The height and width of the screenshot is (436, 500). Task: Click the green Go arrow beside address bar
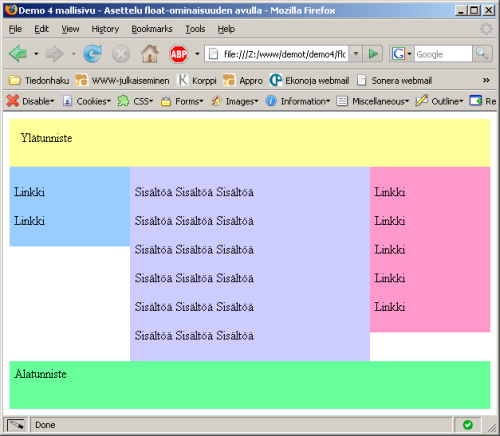(373, 54)
